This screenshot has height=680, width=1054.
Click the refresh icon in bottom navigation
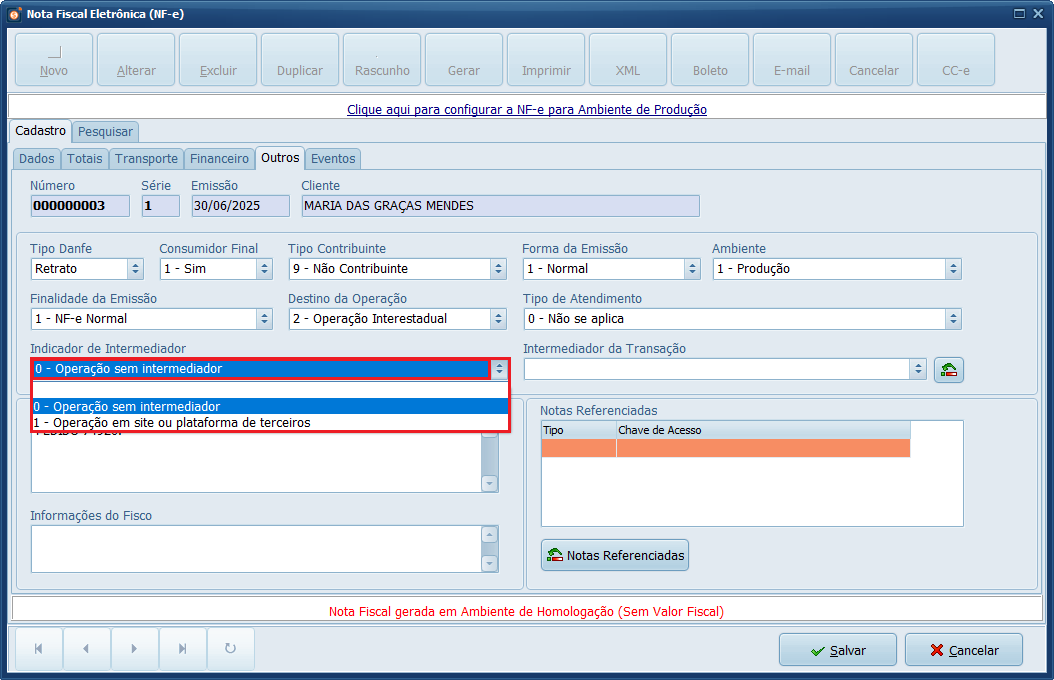click(230, 649)
